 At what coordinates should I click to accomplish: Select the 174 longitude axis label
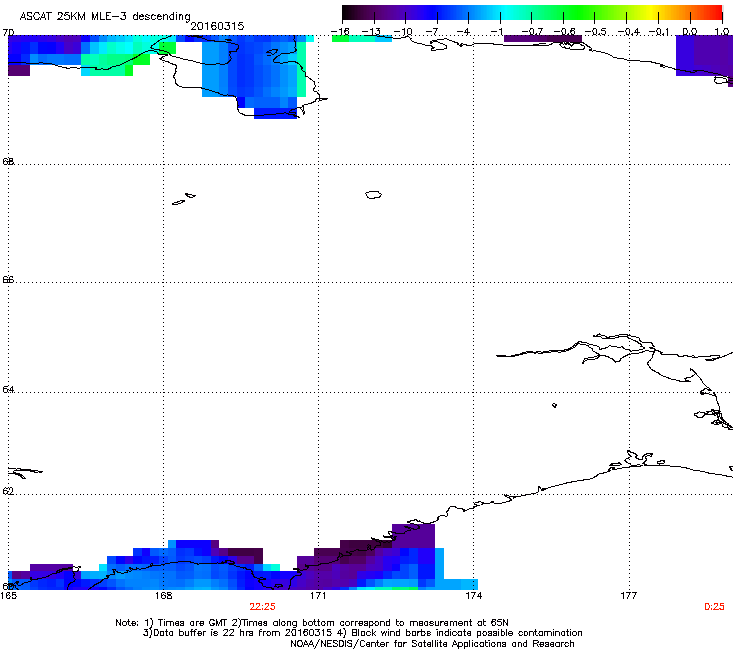(x=474, y=596)
